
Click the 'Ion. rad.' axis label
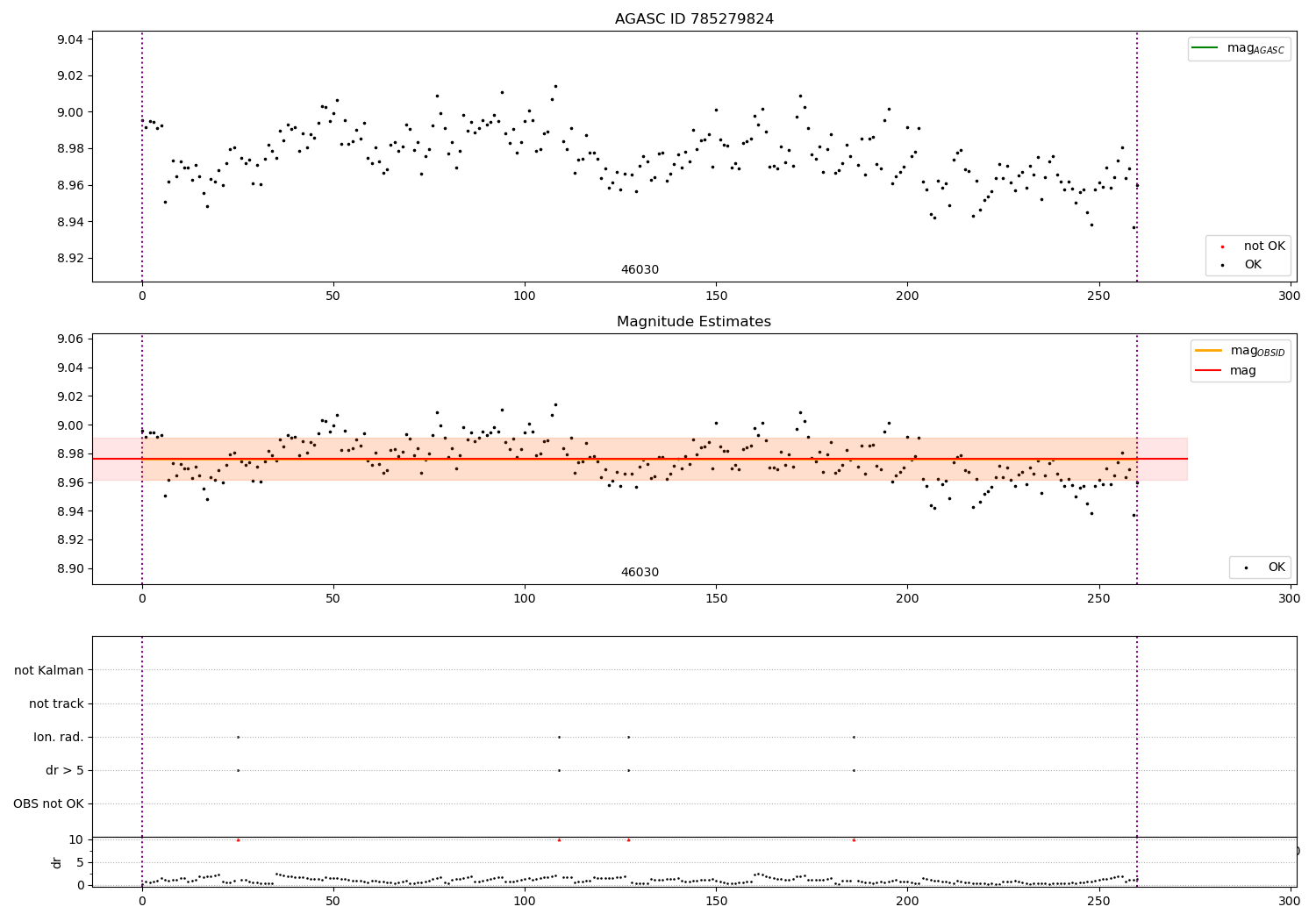click(59, 737)
